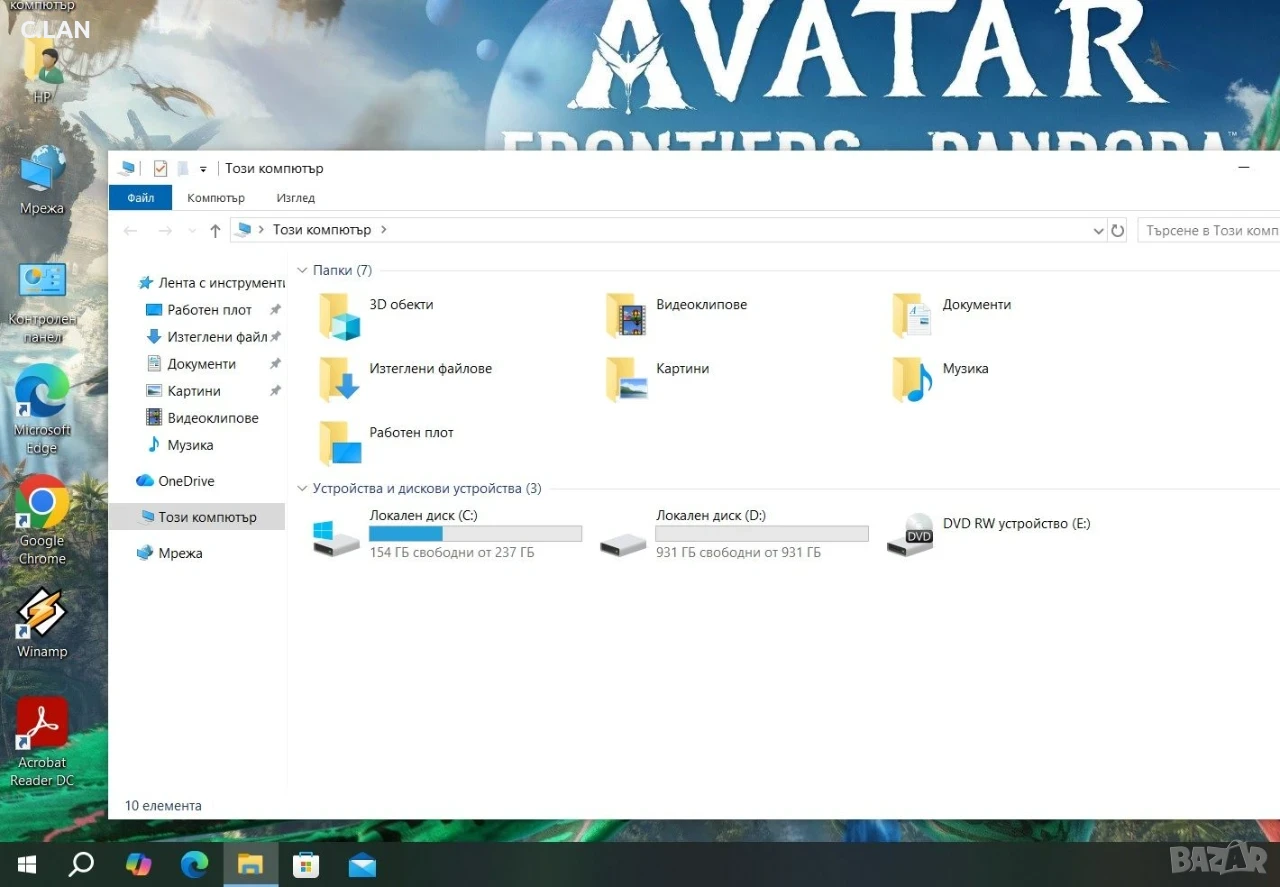Select Лента с инструменти in navigation pane

click(x=210, y=283)
